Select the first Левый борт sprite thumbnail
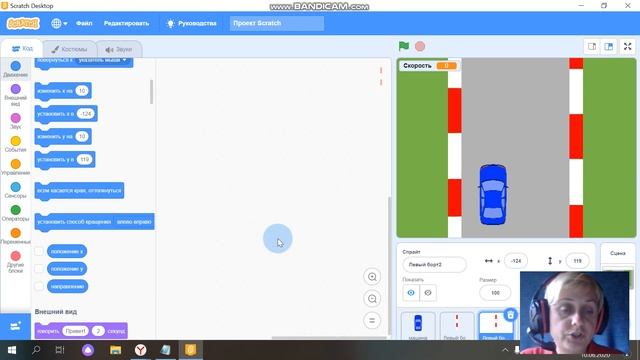The image size is (640, 360). point(457,326)
